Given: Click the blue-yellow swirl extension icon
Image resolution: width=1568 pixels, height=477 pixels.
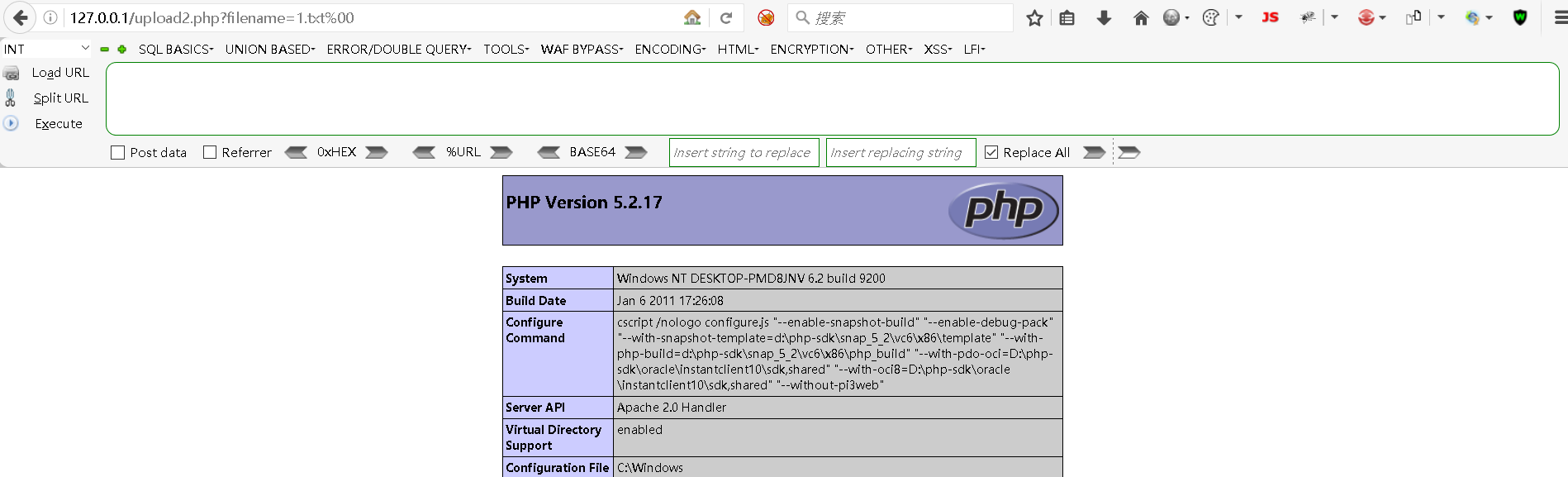Looking at the screenshot, I should point(1472,17).
